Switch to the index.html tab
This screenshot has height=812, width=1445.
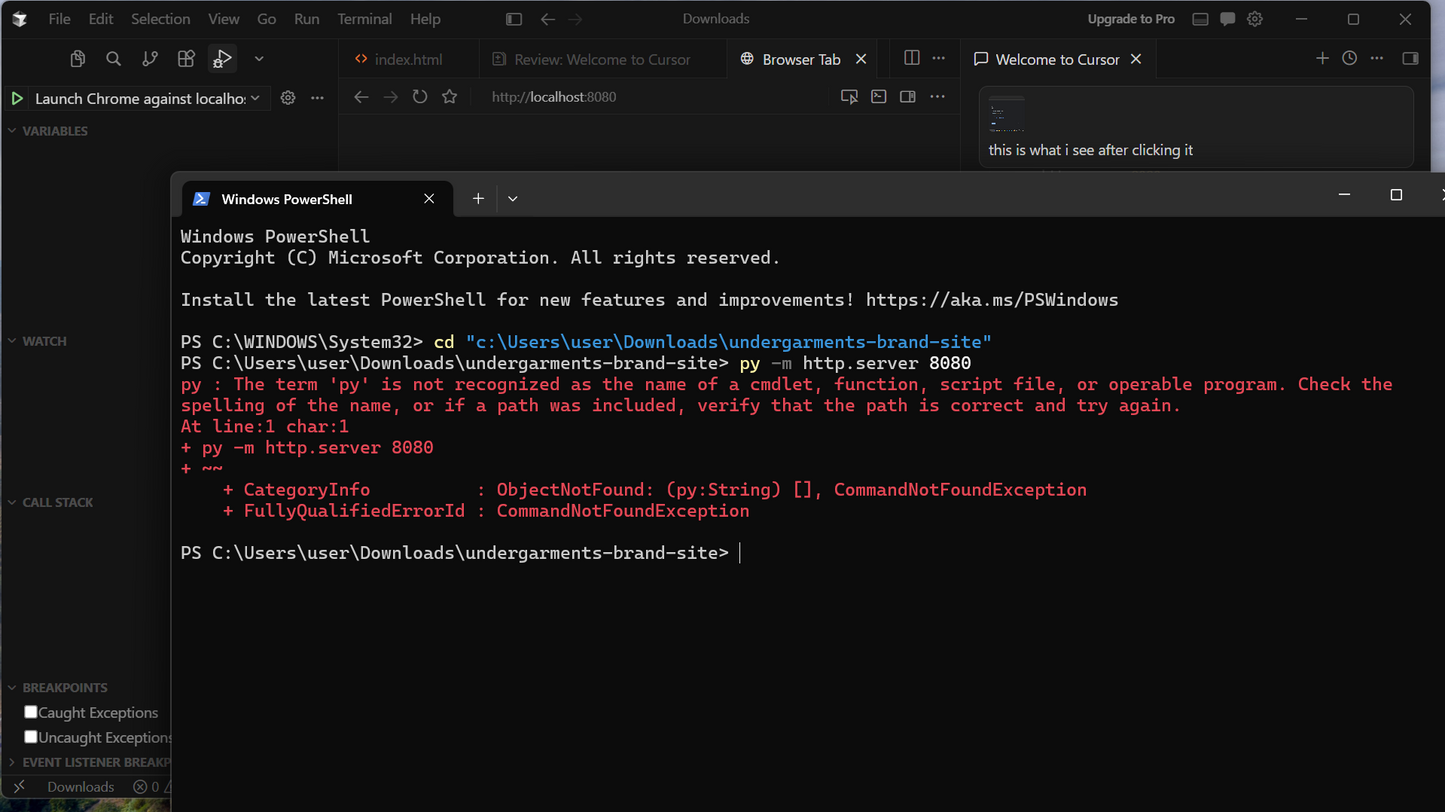click(408, 59)
